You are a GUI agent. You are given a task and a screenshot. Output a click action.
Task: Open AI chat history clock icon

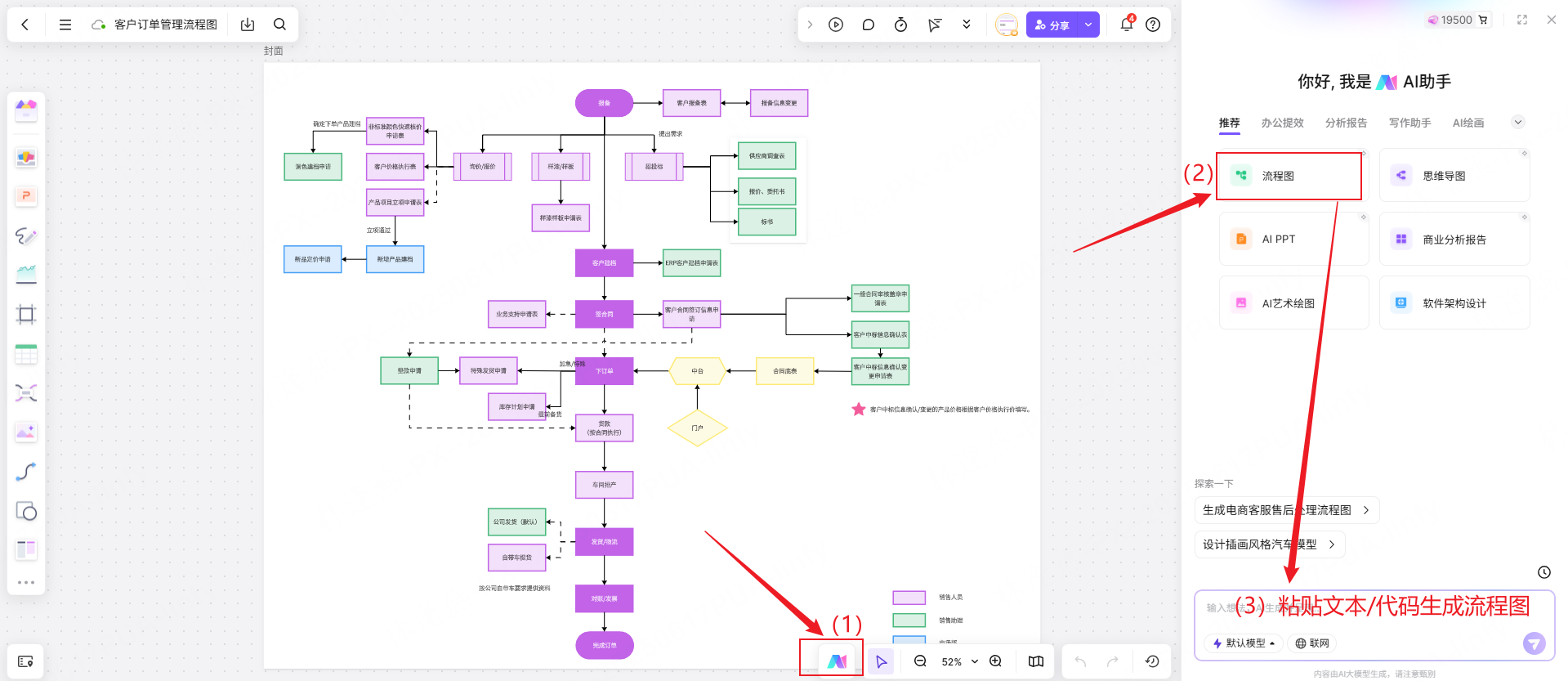point(1544,572)
